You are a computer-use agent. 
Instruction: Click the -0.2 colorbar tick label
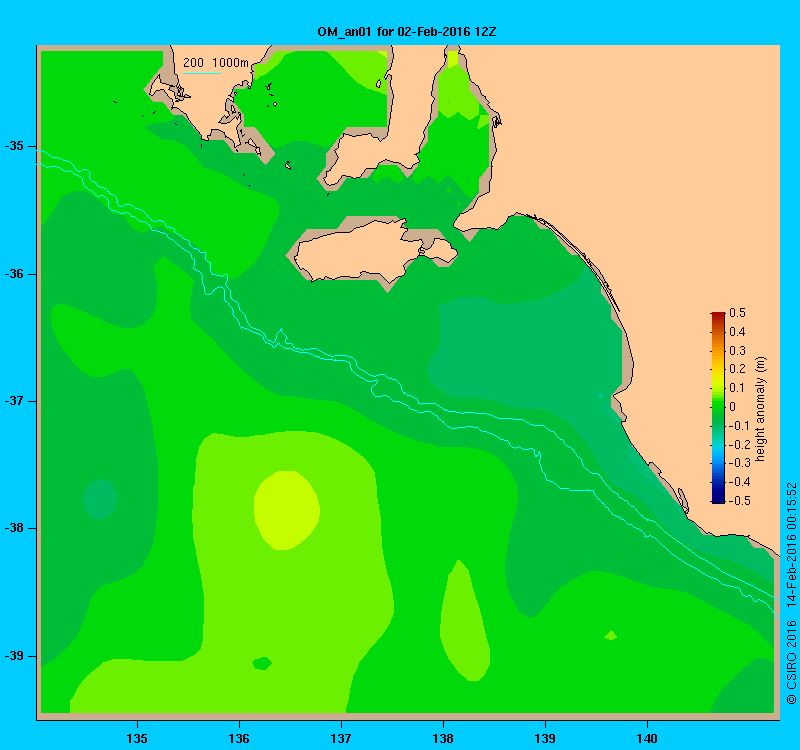click(x=739, y=444)
